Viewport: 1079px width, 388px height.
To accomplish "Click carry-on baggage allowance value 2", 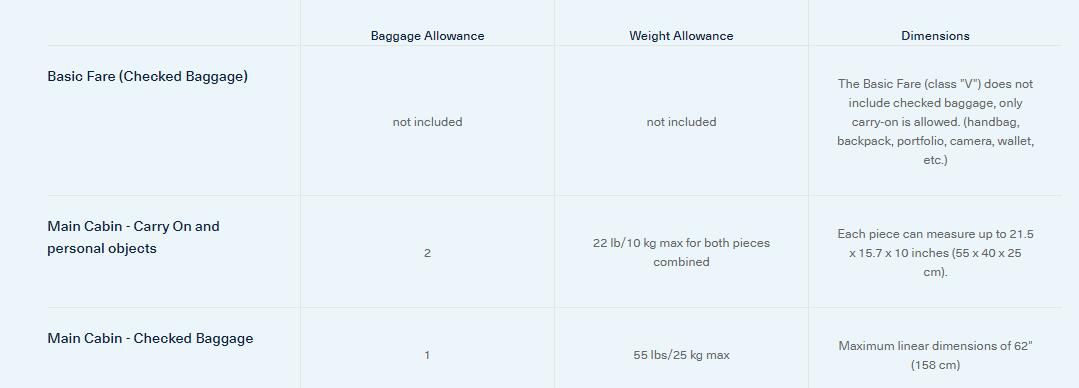I will tap(427, 253).
